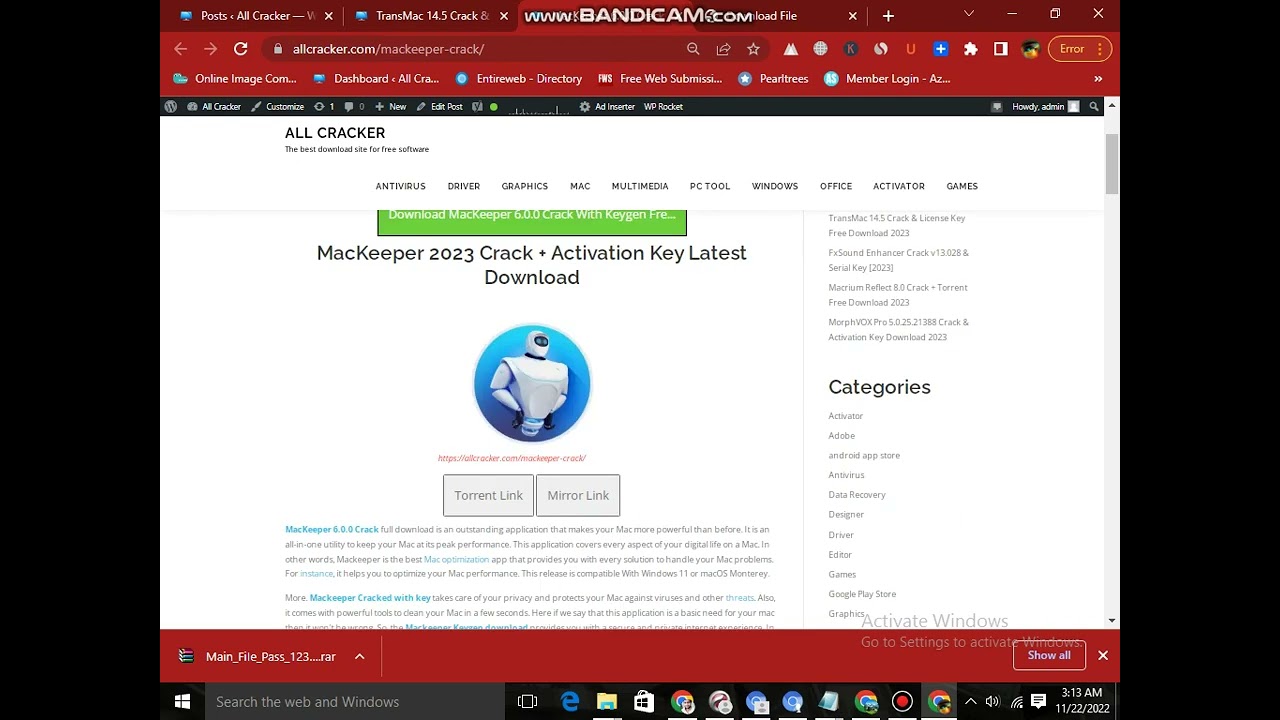Open the tab search dropdown arrow
The width and height of the screenshot is (1280, 720).
coord(968,14)
